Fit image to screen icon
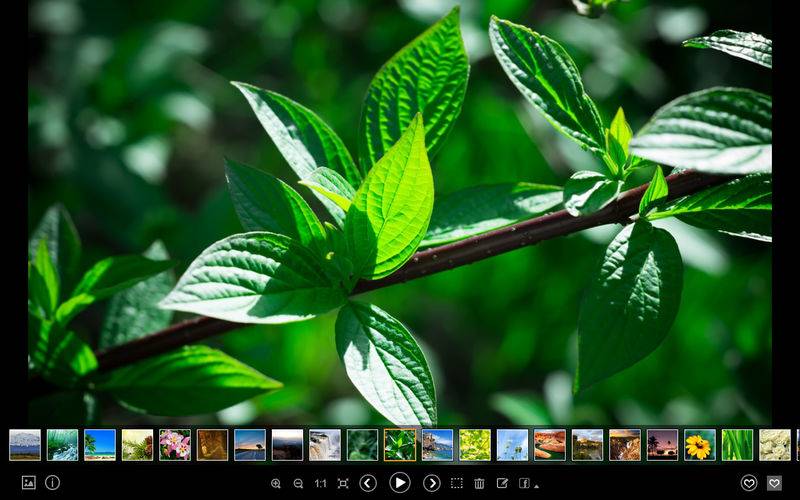The height and width of the screenshot is (500, 800). click(343, 483)
